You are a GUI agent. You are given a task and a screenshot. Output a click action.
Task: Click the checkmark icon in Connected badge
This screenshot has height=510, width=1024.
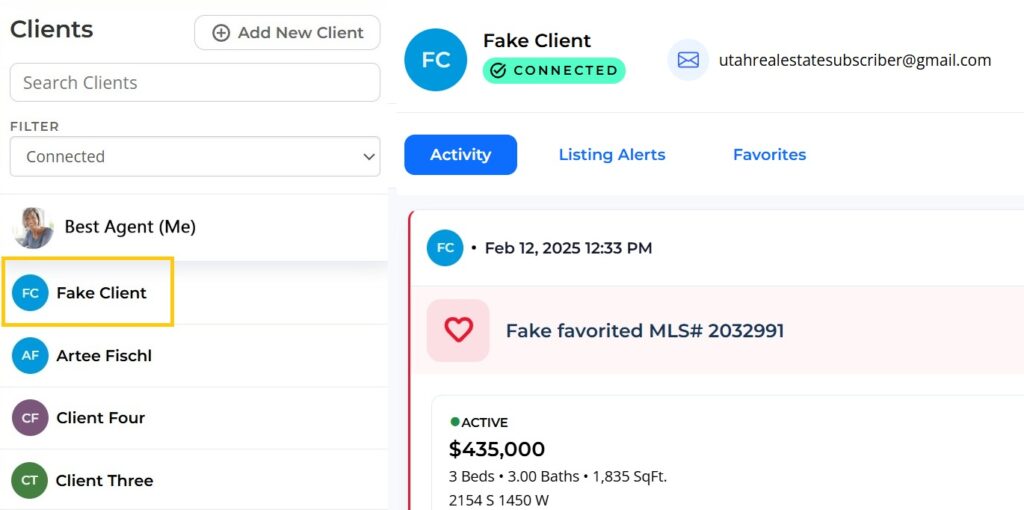click(x=498, y=71)
